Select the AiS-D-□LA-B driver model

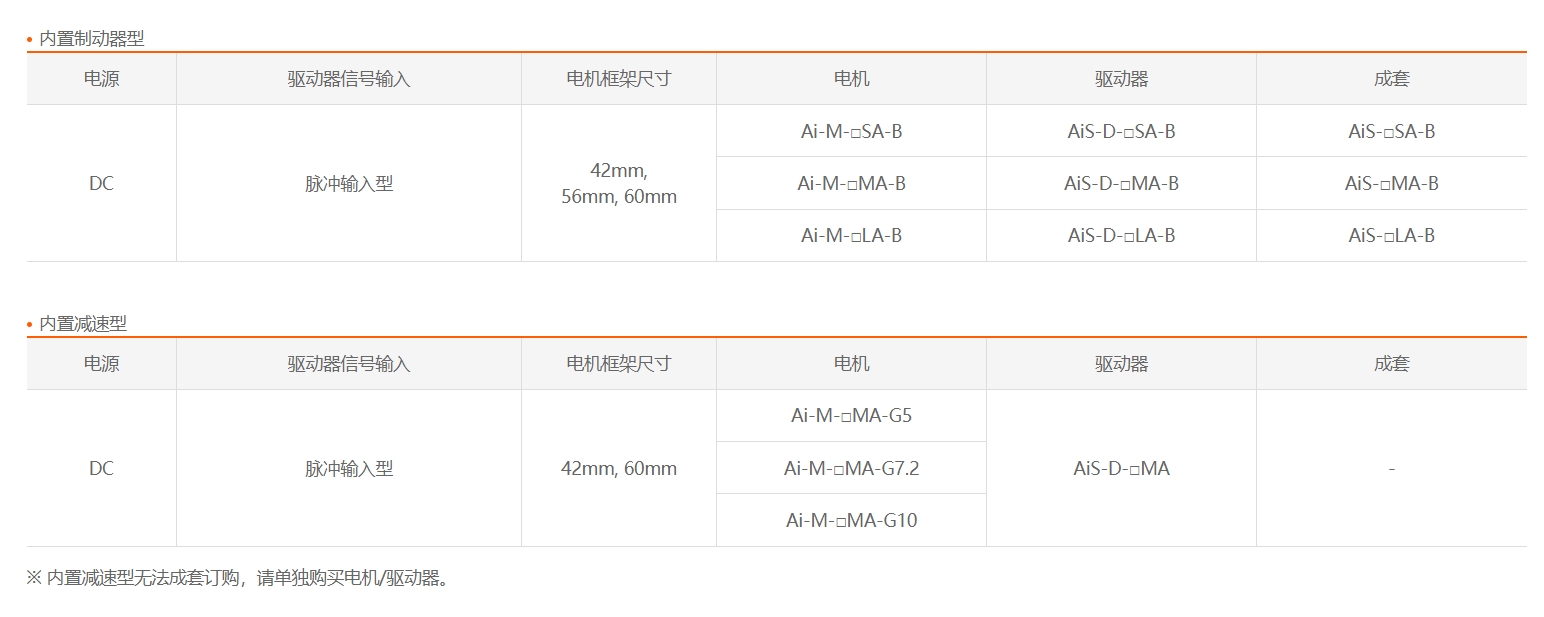point(1121,235)
